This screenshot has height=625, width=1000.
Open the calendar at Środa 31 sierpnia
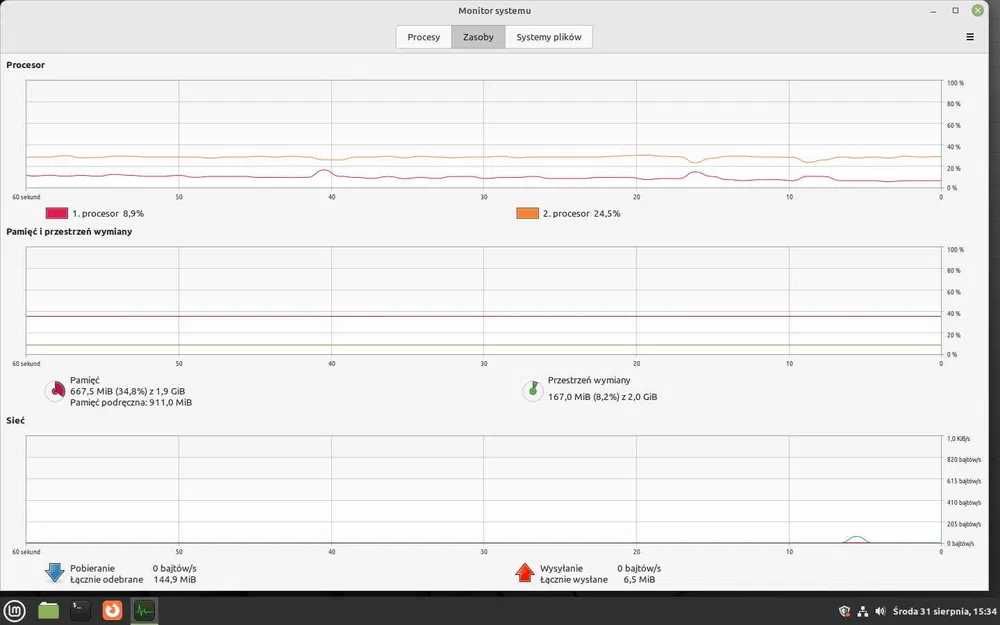pyautogui.click(x=945, y=611)
